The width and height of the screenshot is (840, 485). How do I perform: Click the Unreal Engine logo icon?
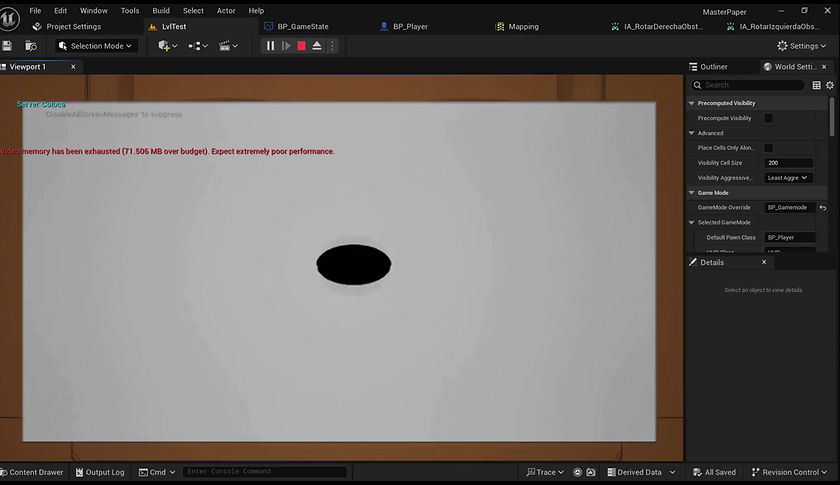click(x=9, y=19)
